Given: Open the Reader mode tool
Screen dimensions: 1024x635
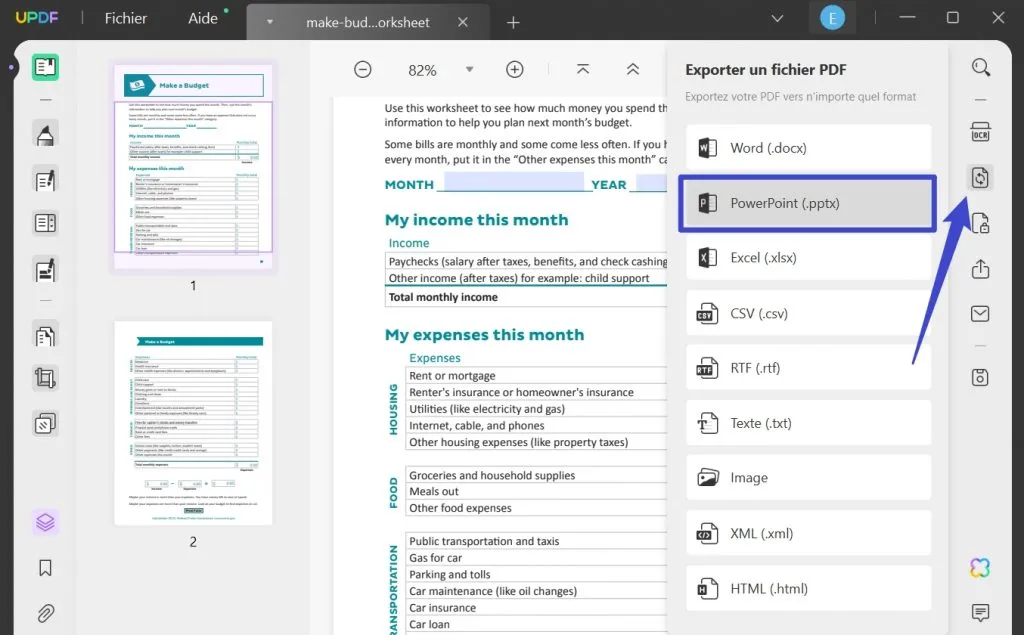Looking at the screenshot, I should click(x=44, y=68).
